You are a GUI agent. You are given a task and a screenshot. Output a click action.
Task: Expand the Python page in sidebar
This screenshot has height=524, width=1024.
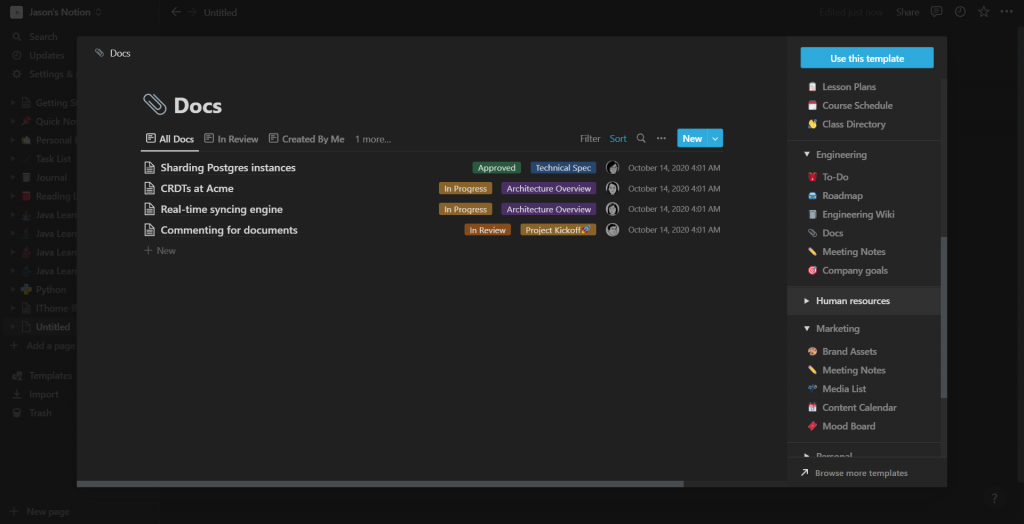pyautogui.click(x=12, y=289)
